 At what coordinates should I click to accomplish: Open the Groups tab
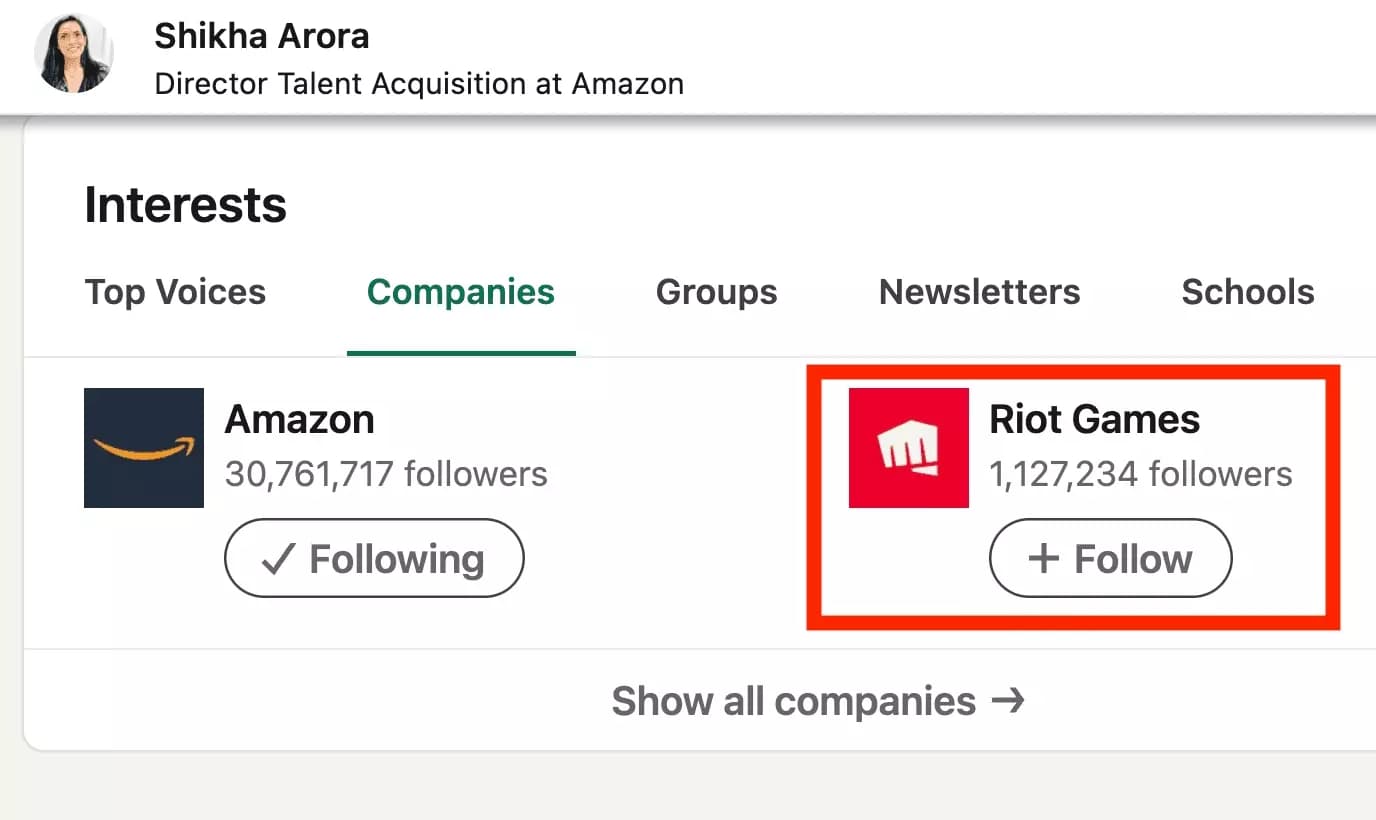tap(716, 292)
